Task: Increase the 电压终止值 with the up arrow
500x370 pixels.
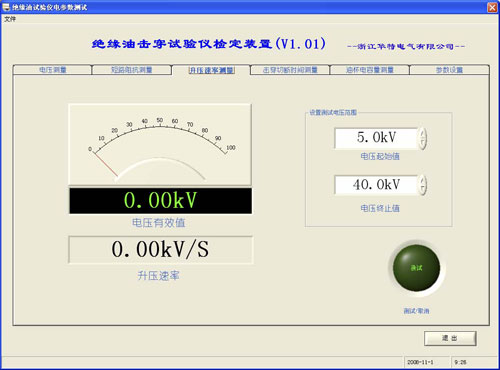Action: click(423, 180)
